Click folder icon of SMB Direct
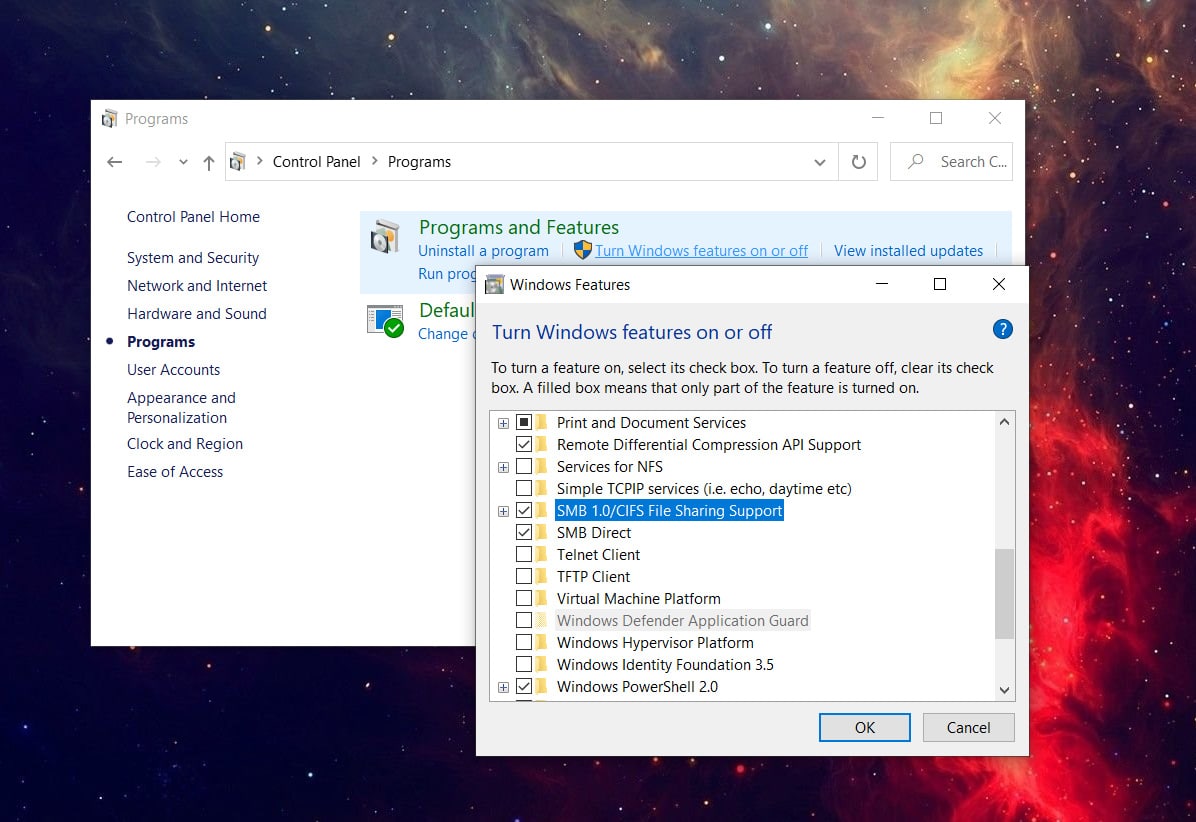Viewport: 1196px width, 822px height. coord(542,532)
